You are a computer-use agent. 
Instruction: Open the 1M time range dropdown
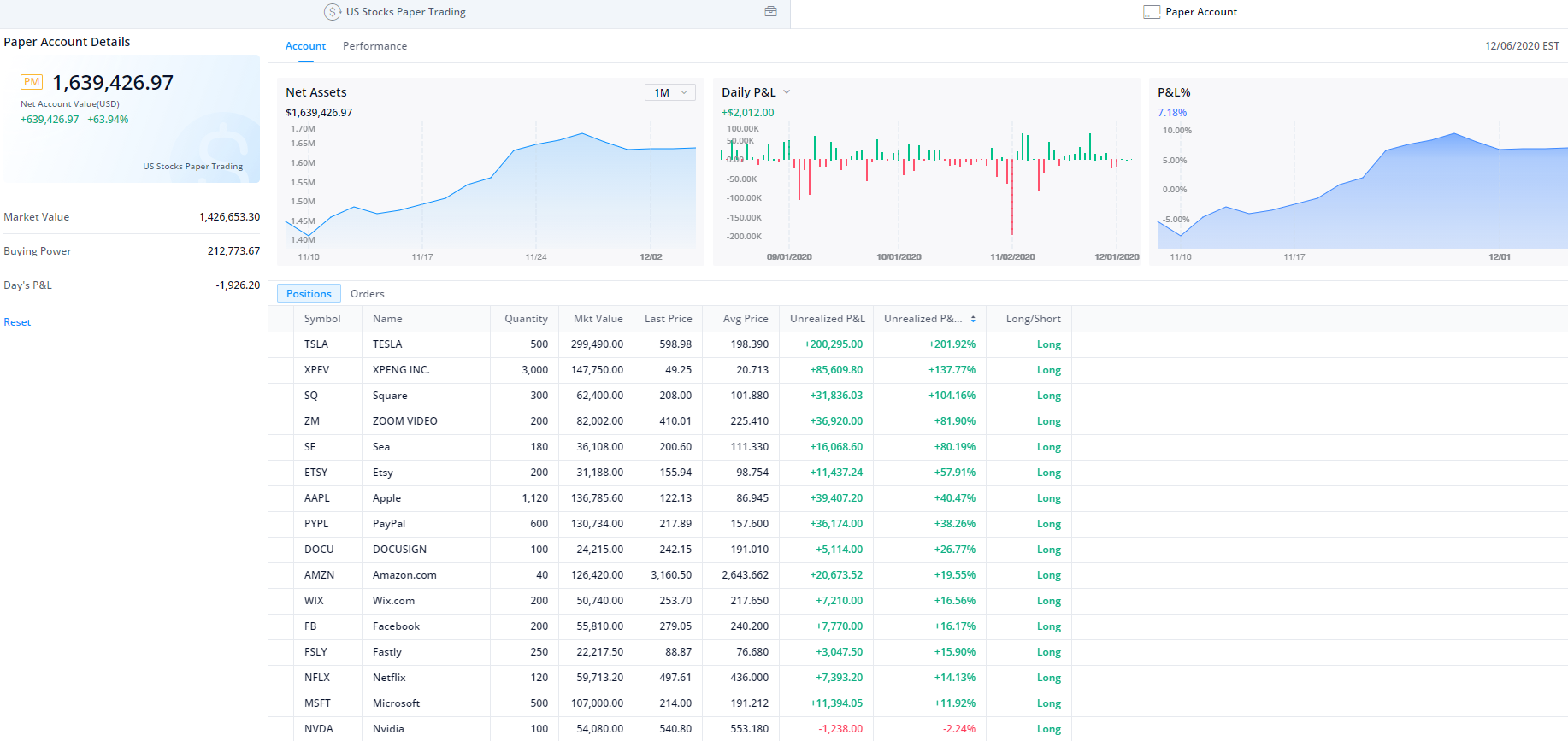click(669, 92)
